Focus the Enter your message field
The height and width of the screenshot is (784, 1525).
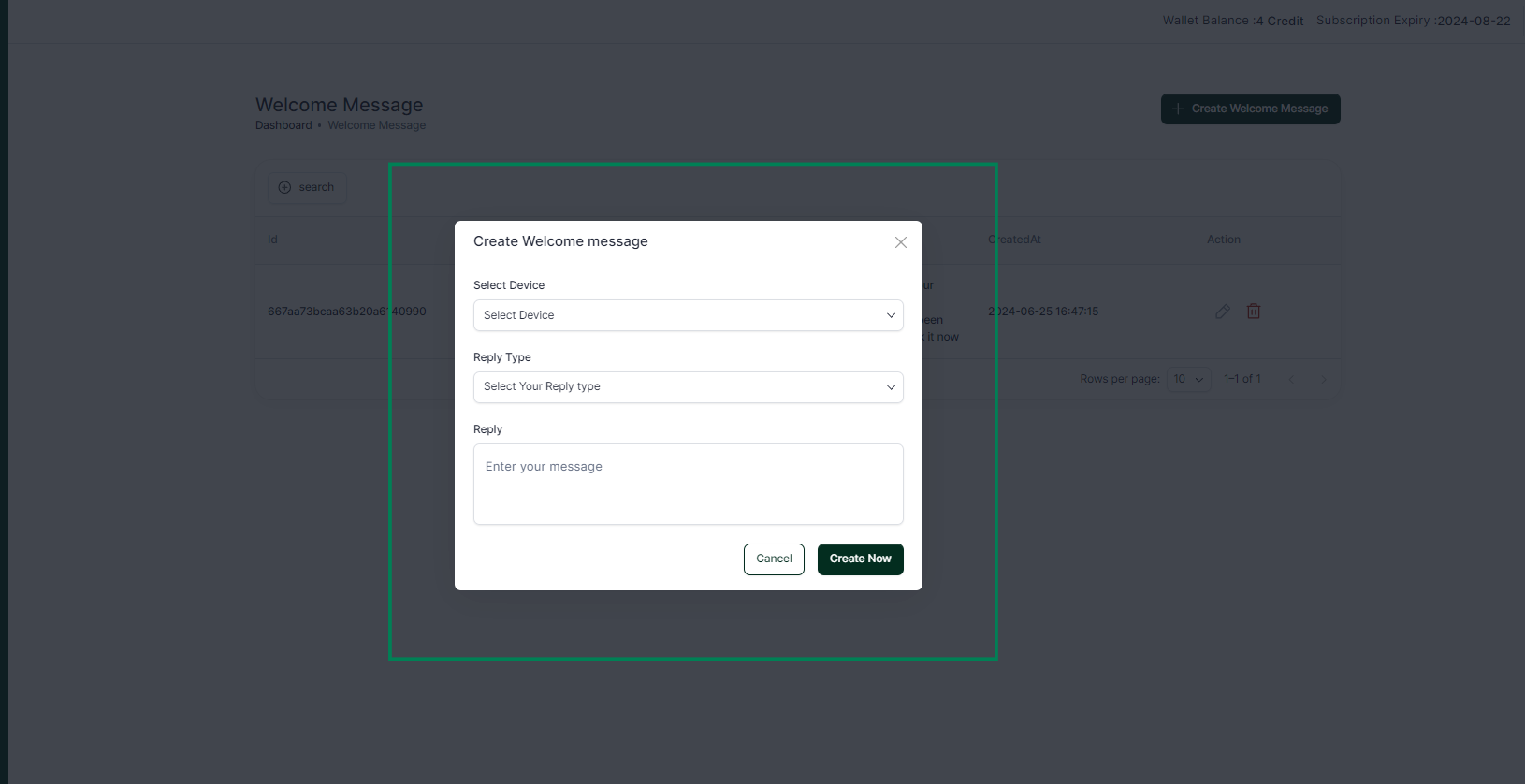click(x=689, y=485)
